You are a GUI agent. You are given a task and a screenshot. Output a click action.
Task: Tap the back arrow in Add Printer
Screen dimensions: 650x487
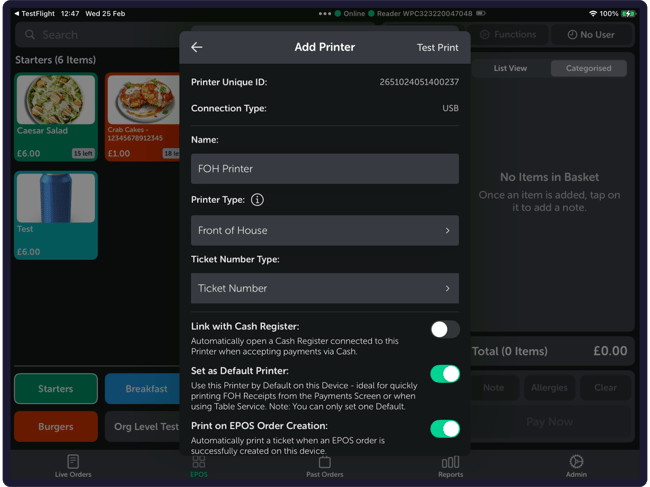[197, 47]
